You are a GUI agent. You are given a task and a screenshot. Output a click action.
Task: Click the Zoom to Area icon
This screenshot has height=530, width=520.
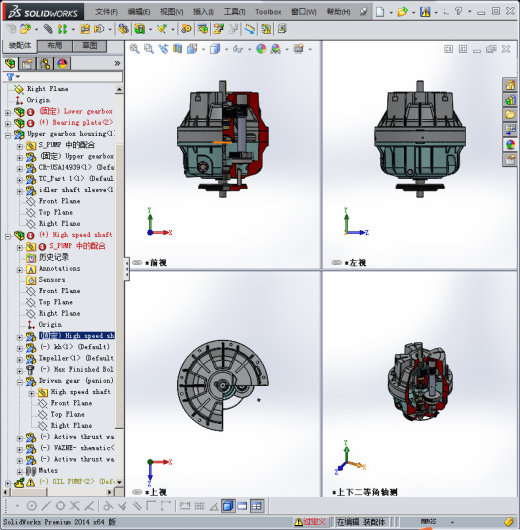coord(148,49)
